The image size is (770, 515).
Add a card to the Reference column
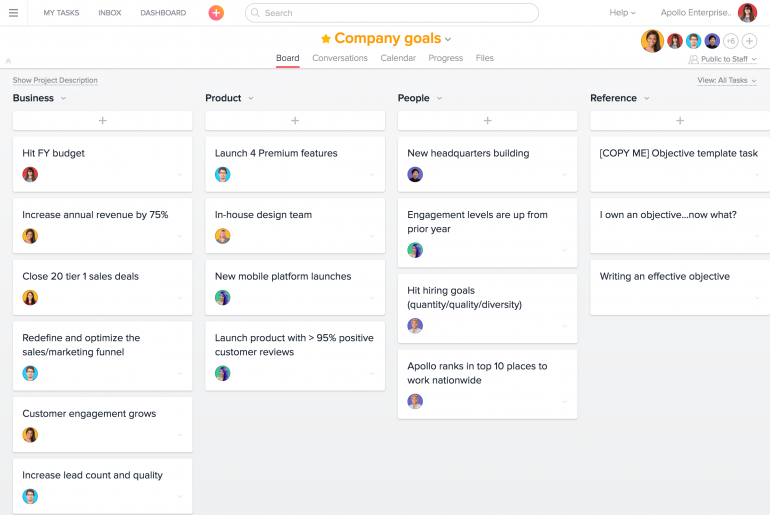680,120
